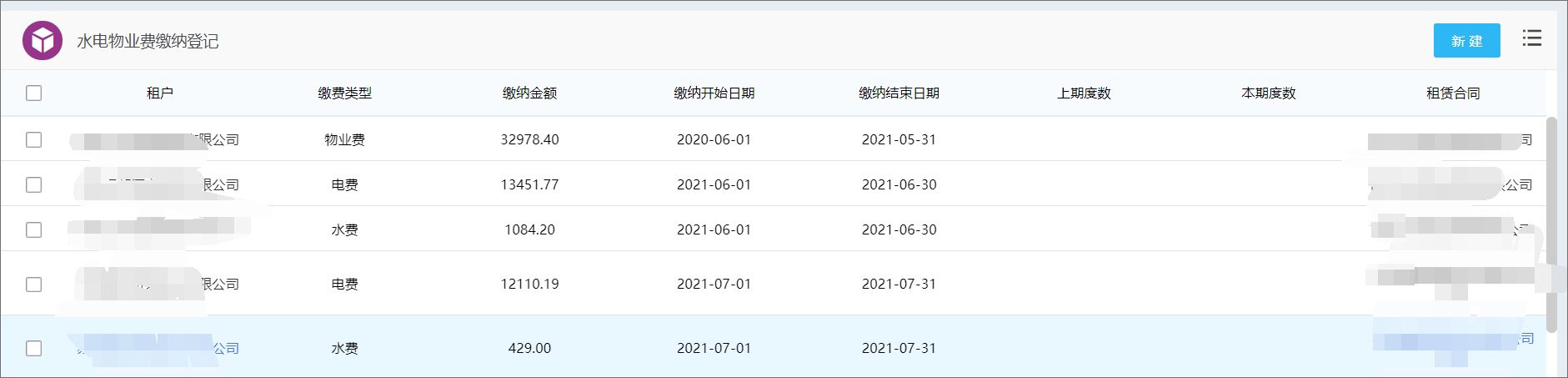Check the row with 物业费 32978.40
This screenshot has width=1568, height=378.
[33, 139]
